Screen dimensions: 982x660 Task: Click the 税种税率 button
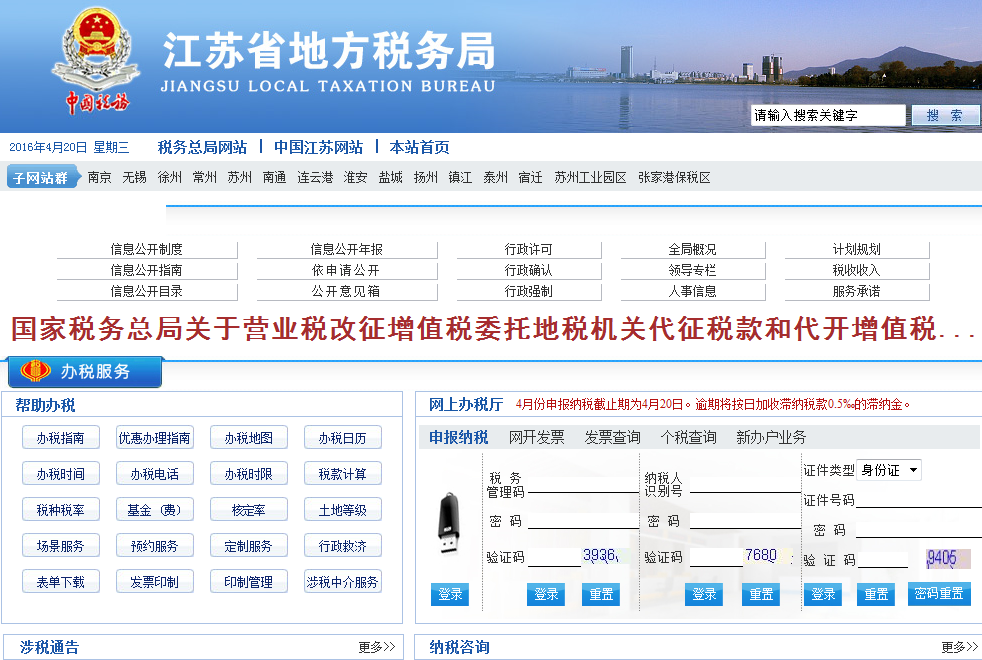(61, 510)
